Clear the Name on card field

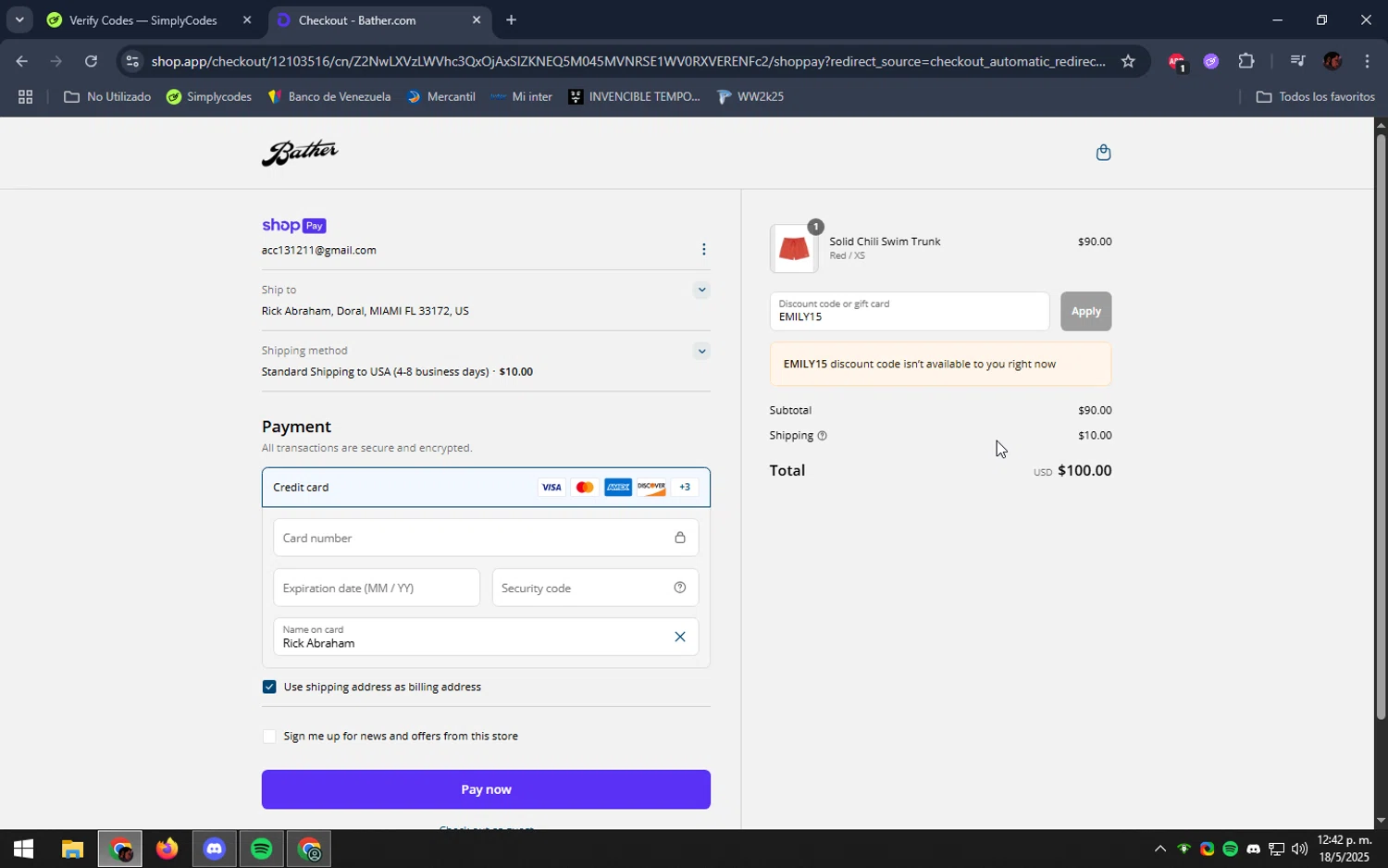coord(679,637)
